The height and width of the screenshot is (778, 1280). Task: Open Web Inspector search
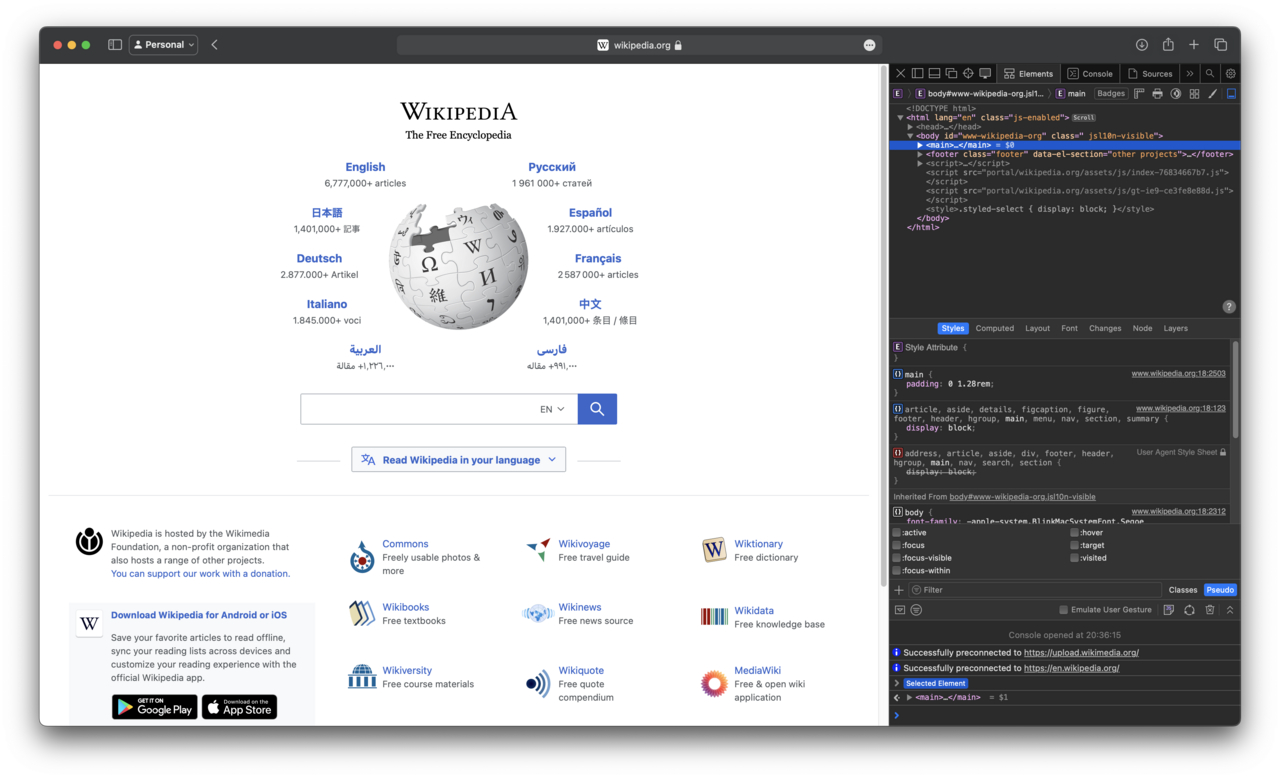tap(1210, 73)
